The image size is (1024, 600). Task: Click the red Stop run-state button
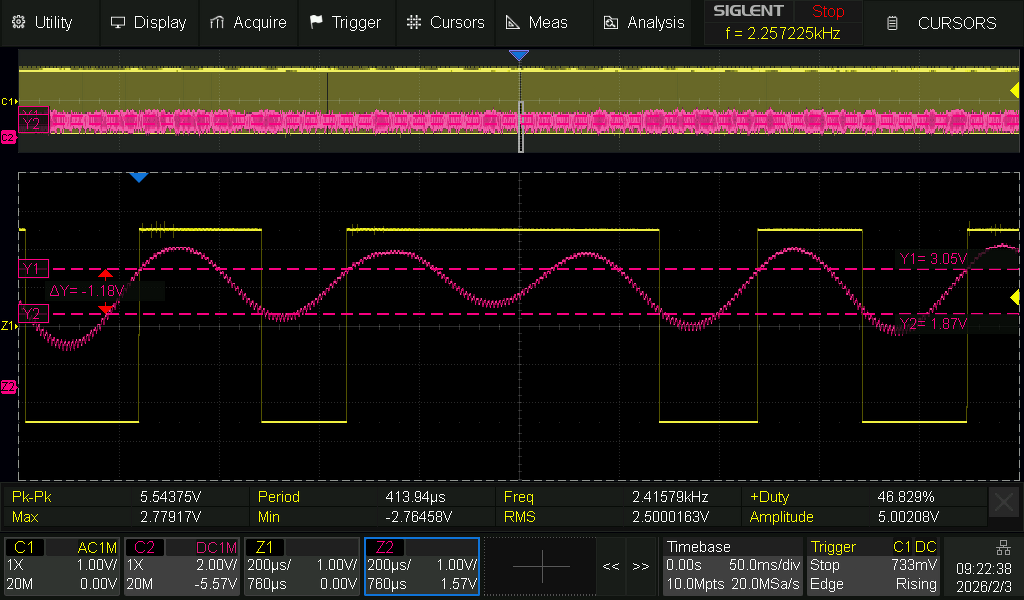pyautogui.click(x=828, y=11)
